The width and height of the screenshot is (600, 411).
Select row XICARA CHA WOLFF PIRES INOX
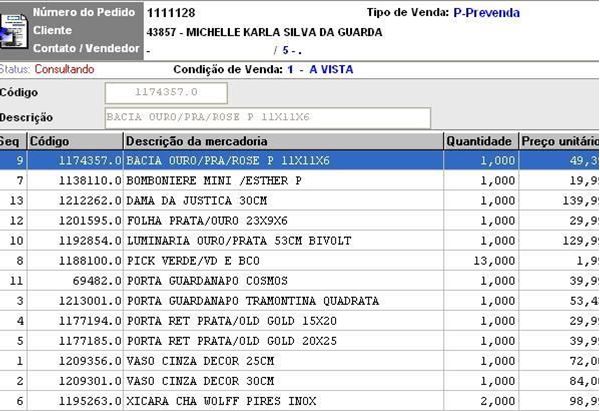coord(300,401)
